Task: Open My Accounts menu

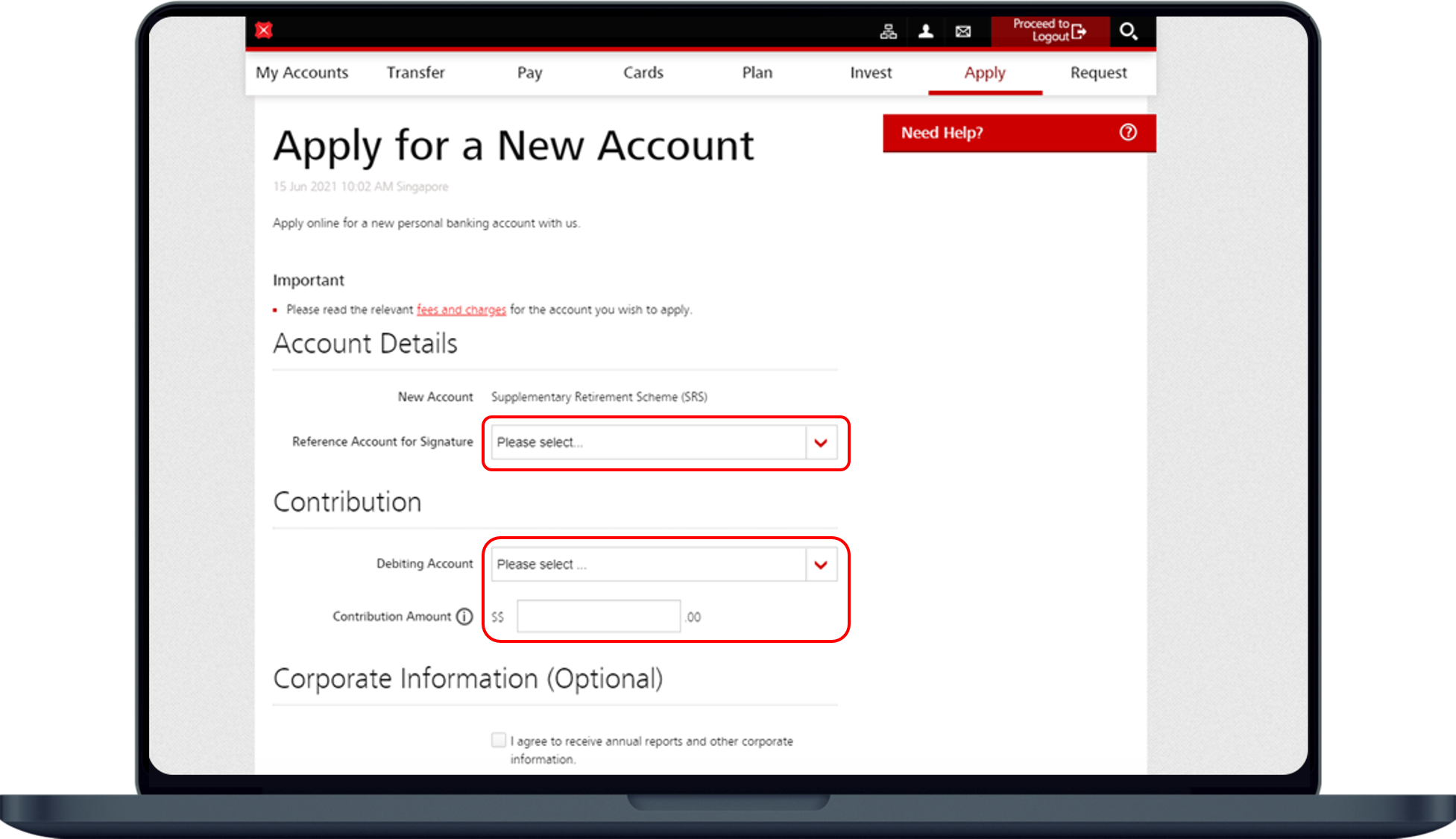Action: [x=302, y=73]
